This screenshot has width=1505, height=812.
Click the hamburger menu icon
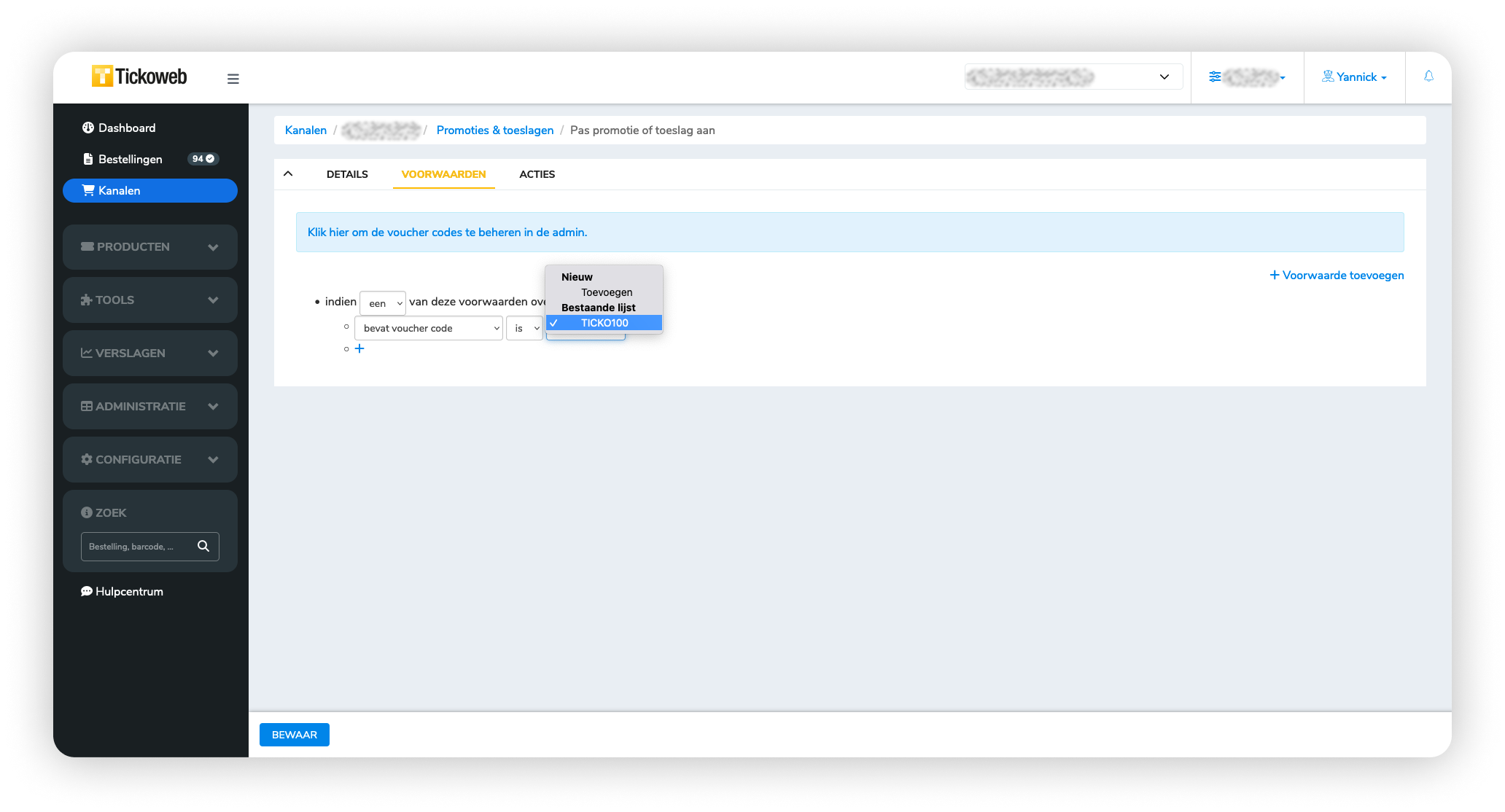[233, 79]
